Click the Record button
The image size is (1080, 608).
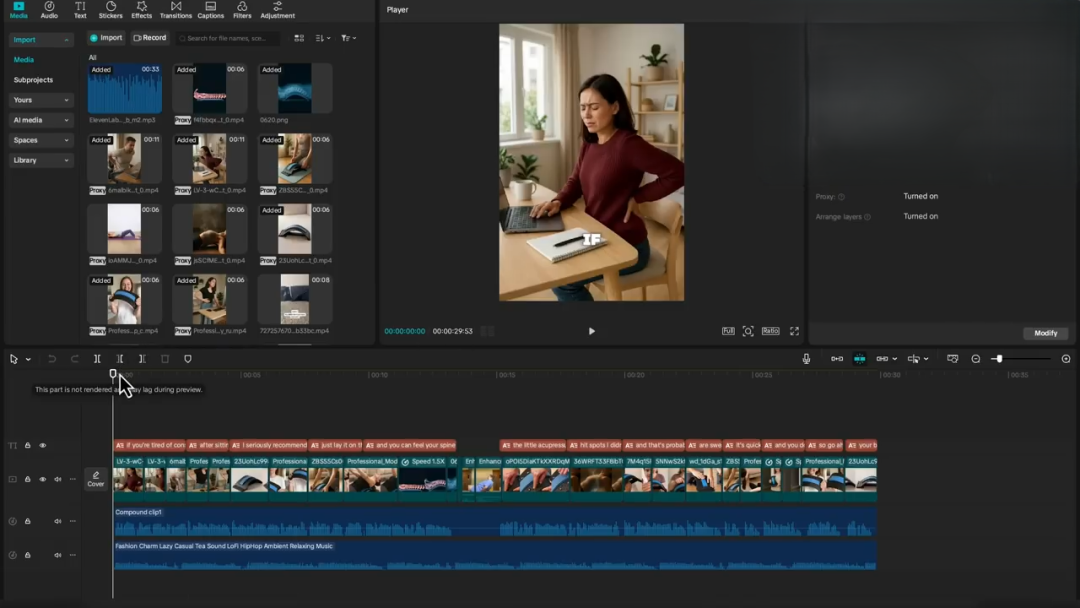150,38
